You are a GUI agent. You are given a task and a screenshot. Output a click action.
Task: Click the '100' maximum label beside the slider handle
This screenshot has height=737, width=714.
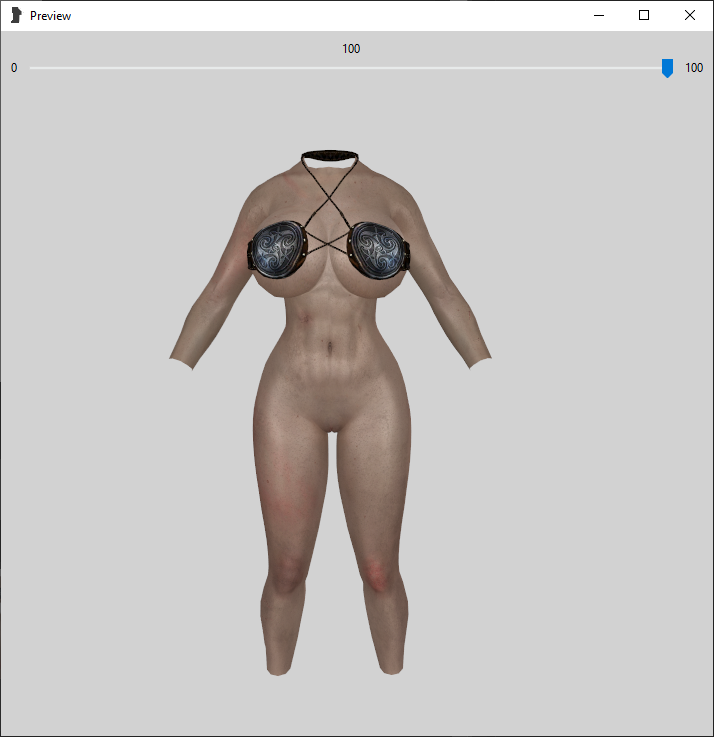pyautogui.click(x=694, y=68)
